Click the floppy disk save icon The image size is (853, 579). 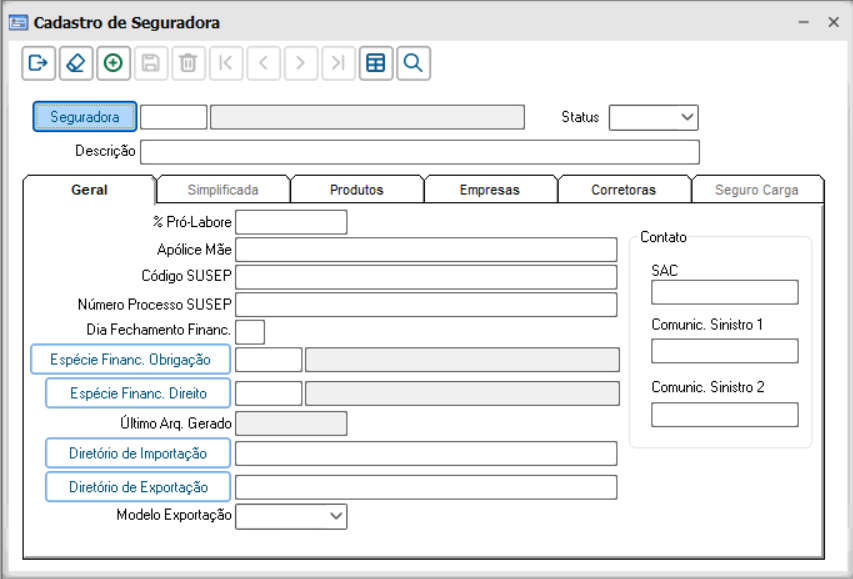[x=150, y=63]
